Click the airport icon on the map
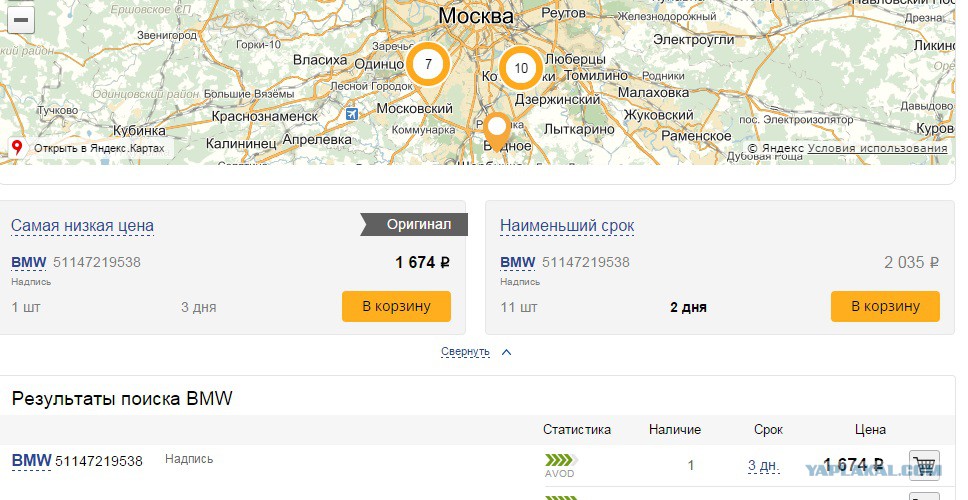Viewport: 968px width, 500px height. click(351, 114)
